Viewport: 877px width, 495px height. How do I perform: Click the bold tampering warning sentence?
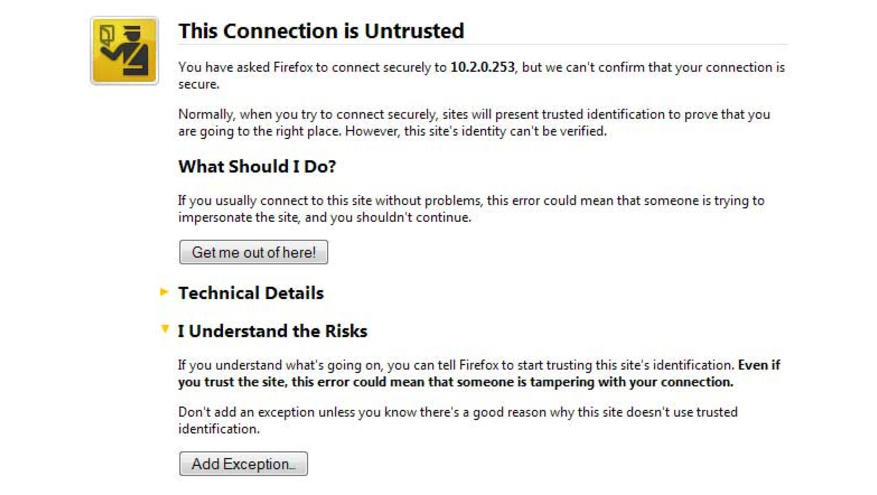479,374
